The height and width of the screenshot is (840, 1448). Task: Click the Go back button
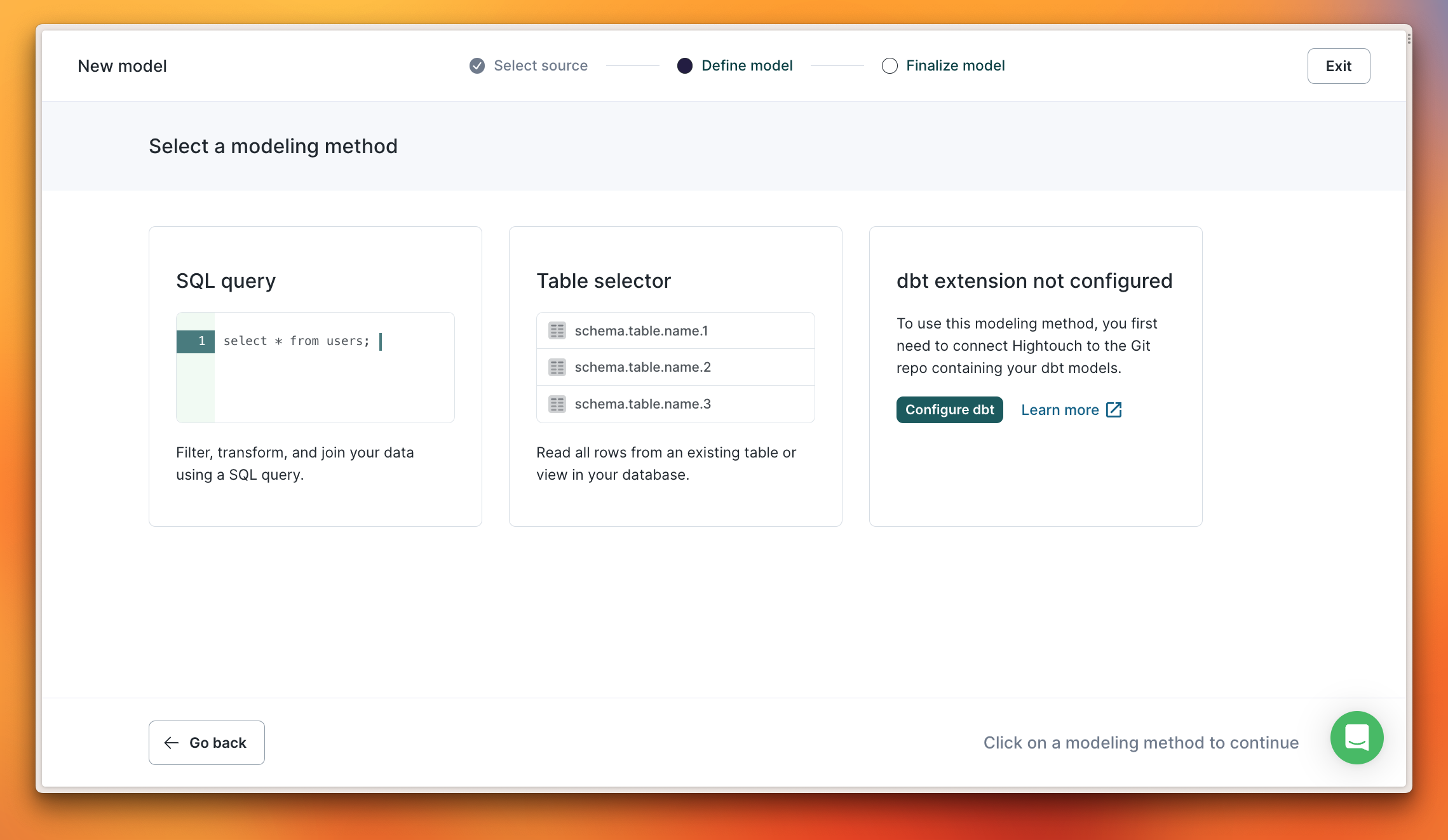(206, 743)
